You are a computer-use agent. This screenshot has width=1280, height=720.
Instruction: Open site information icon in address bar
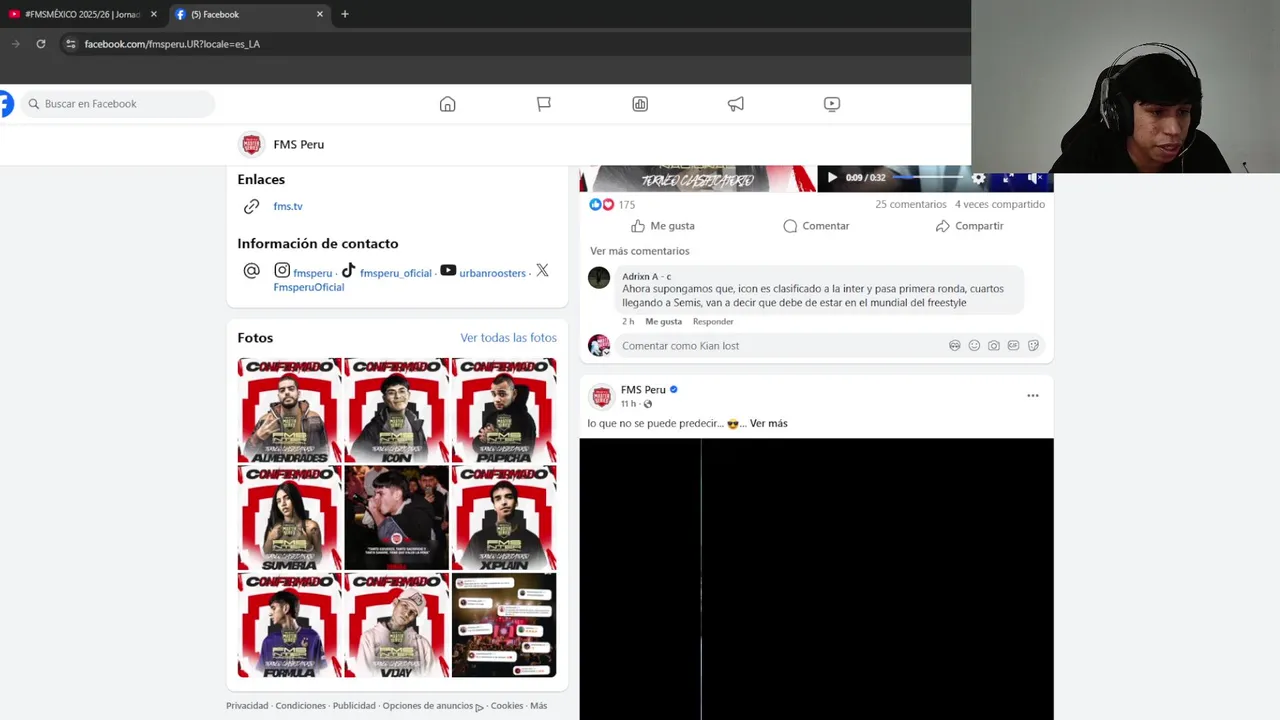(70, 44)
